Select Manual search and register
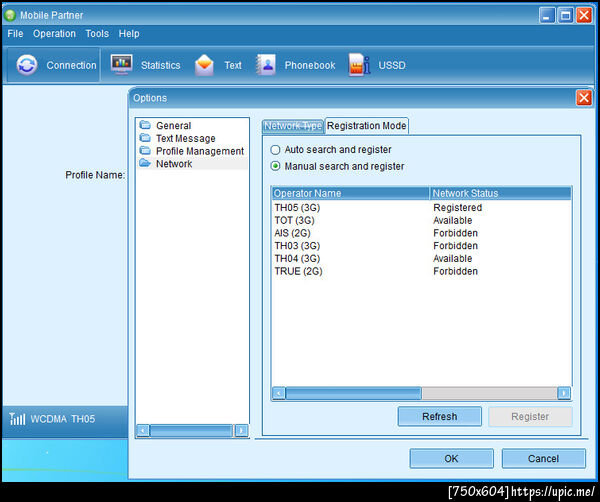Screen dimensions: 600x502 [275, 166]
